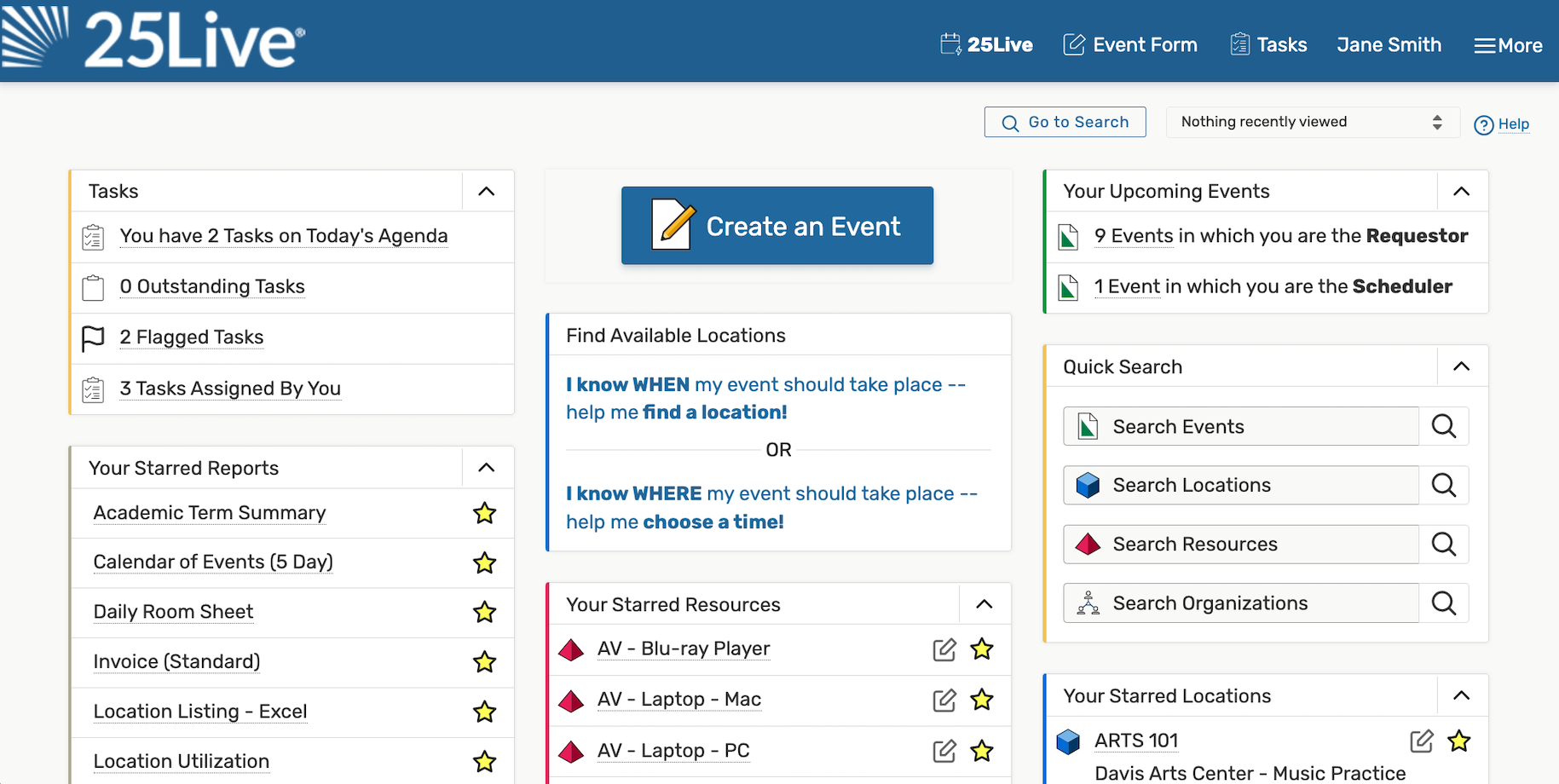Click I know WHERE choose a time link
Viewport: 1559px width, 784px height.
point(772,507)
